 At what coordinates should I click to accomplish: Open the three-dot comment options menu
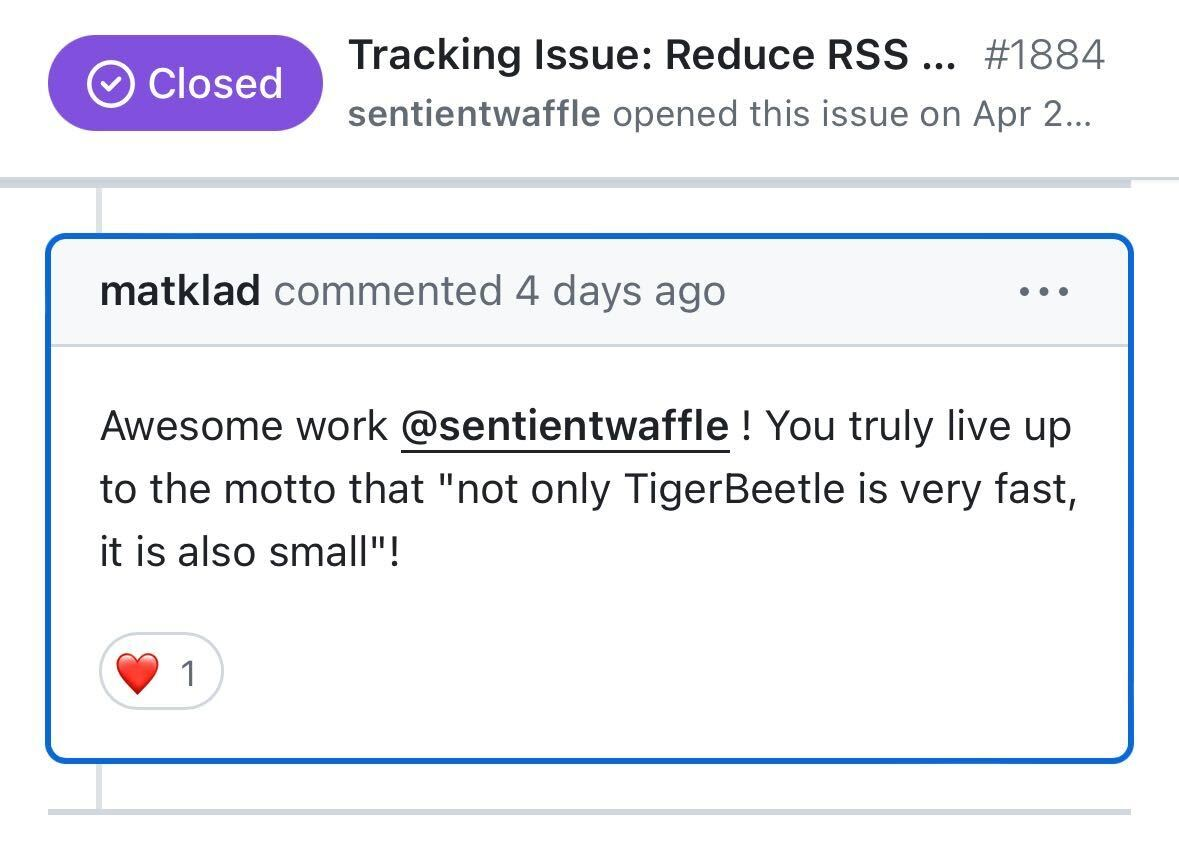(1044, 292)
